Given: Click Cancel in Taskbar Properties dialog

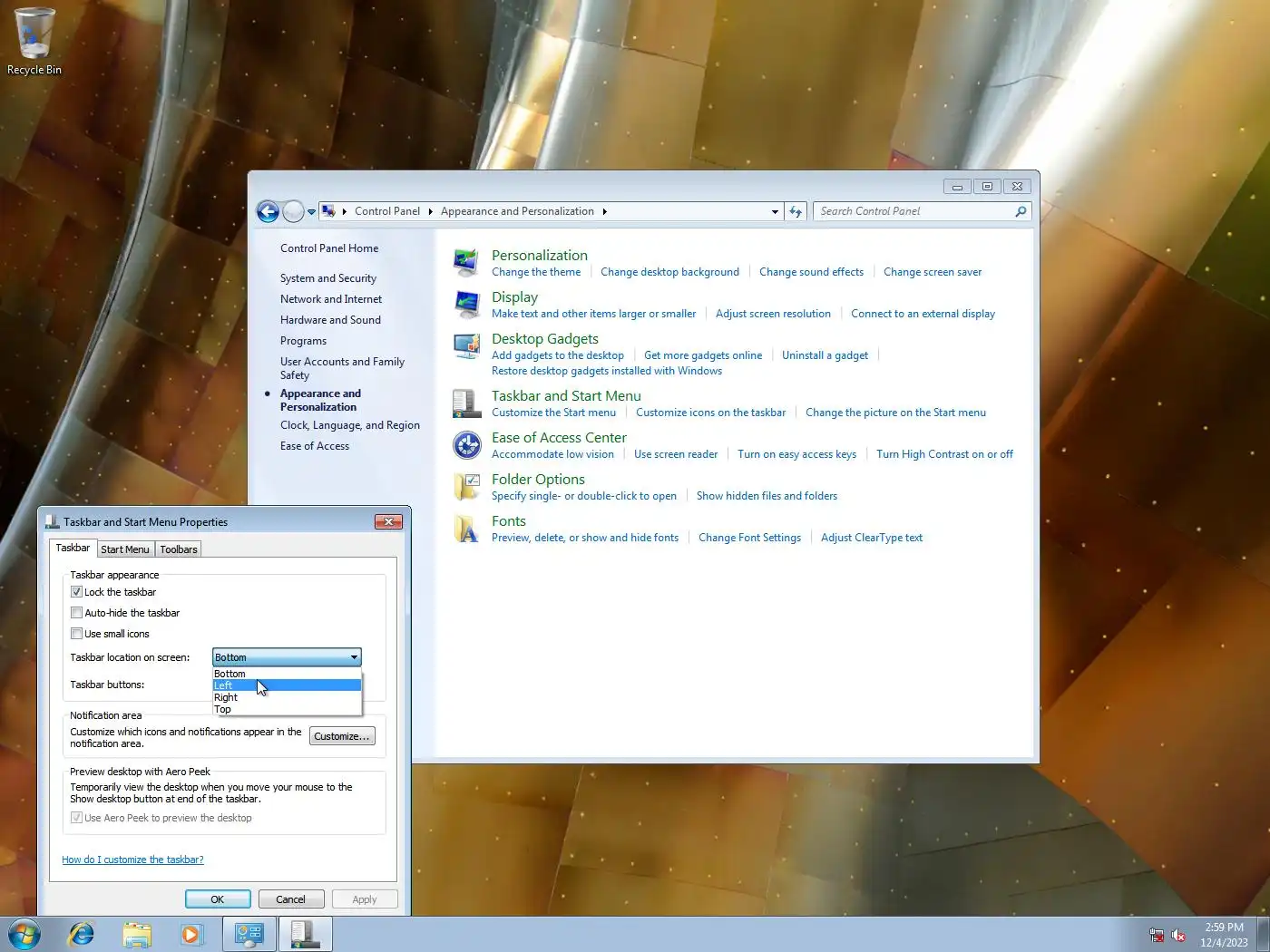Looking at the screenshot, I should 290,899.
